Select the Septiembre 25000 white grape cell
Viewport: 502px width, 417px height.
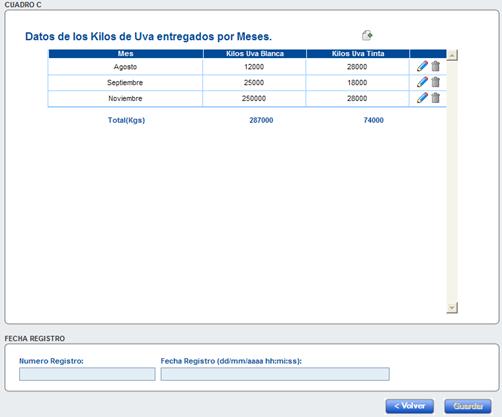254,82
